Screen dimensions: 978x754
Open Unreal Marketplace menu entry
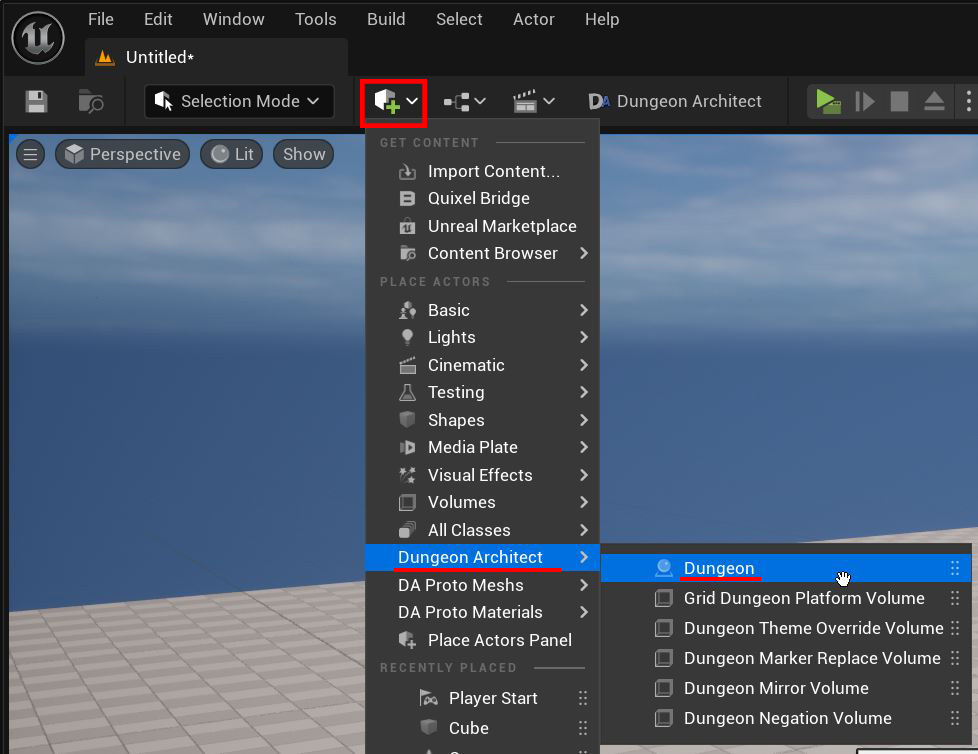(x=482, y=226)
